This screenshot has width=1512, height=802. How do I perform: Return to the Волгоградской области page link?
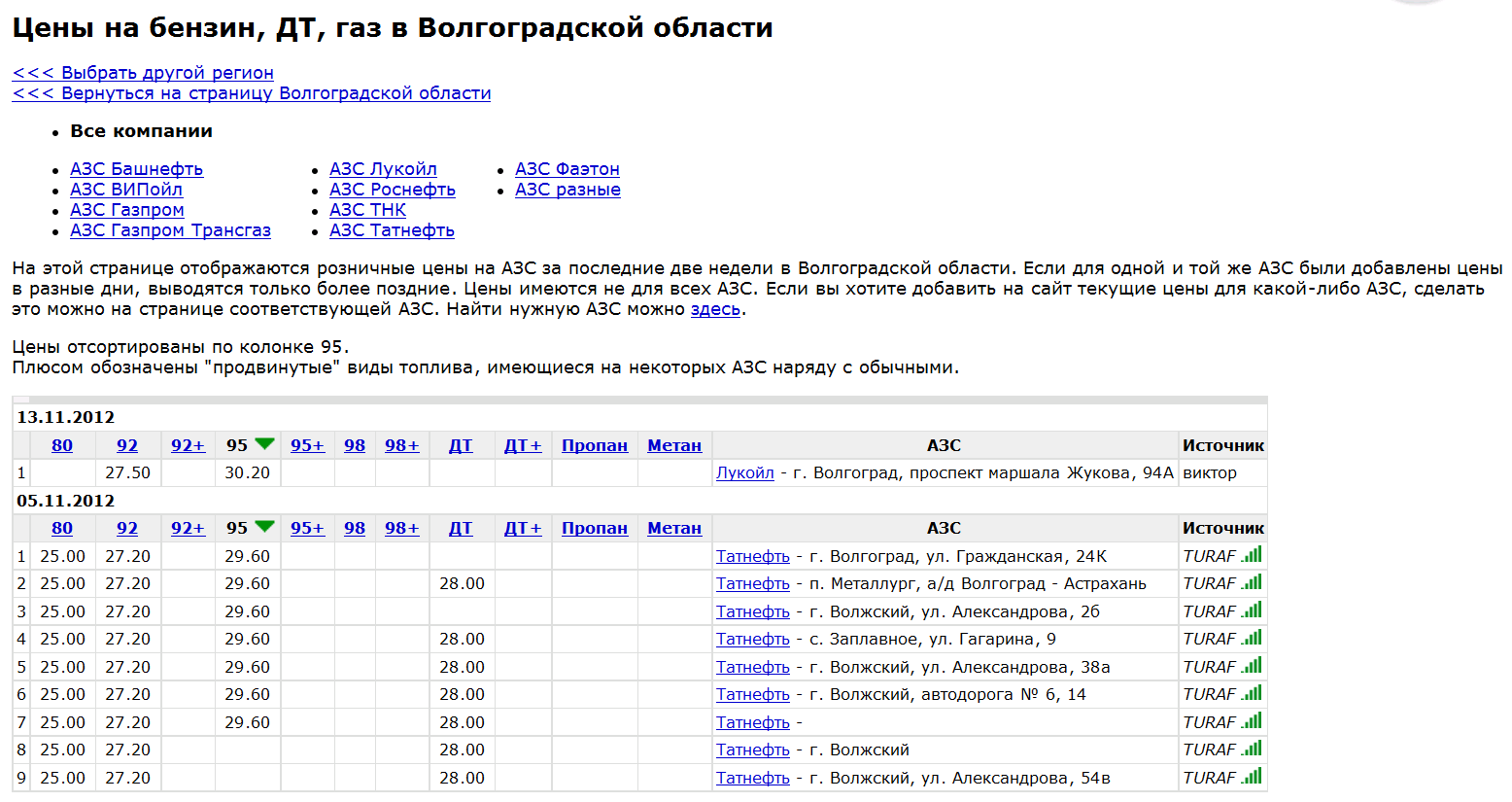click(252, 93)
